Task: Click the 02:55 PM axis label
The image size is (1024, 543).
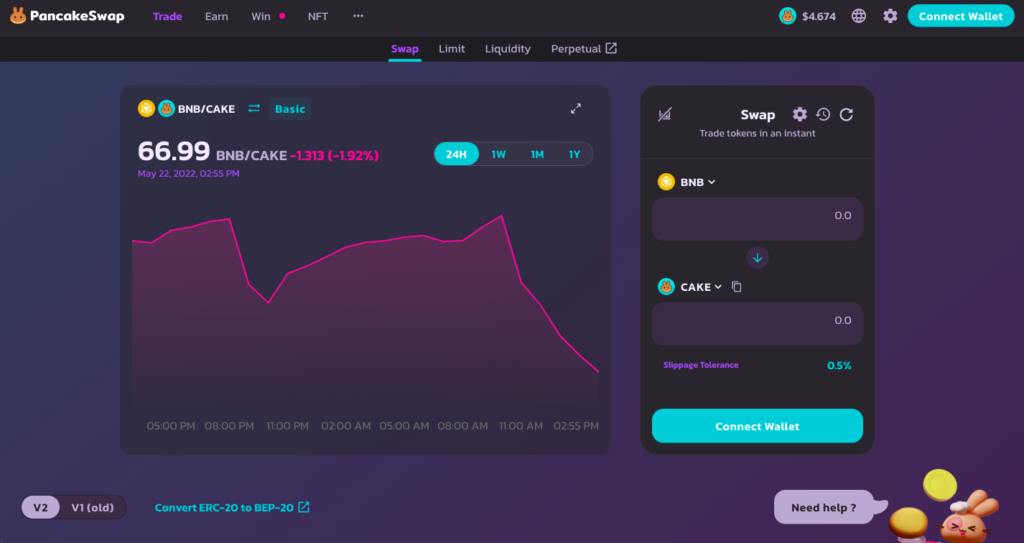Action: (576, 426)
